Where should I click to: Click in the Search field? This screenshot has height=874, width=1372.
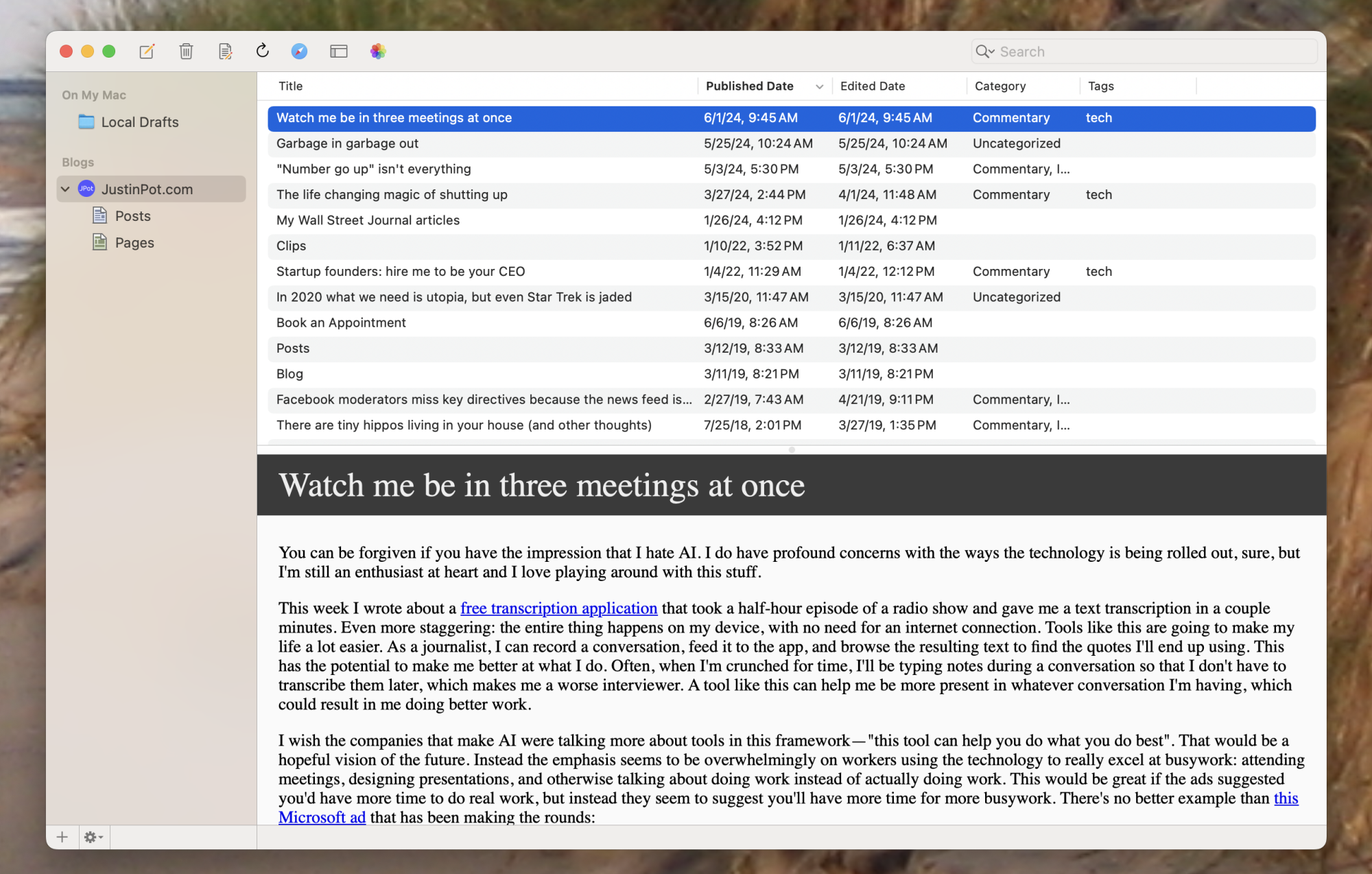coord(1144,51)
